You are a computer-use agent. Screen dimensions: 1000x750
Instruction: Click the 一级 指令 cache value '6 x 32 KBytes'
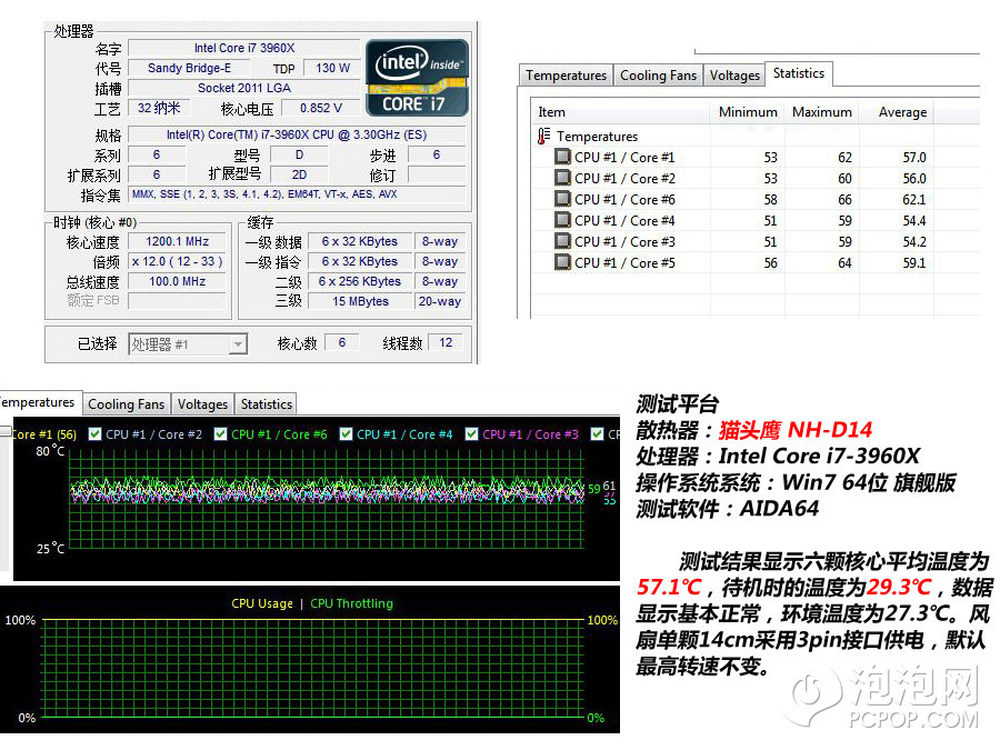pos(360,261)
